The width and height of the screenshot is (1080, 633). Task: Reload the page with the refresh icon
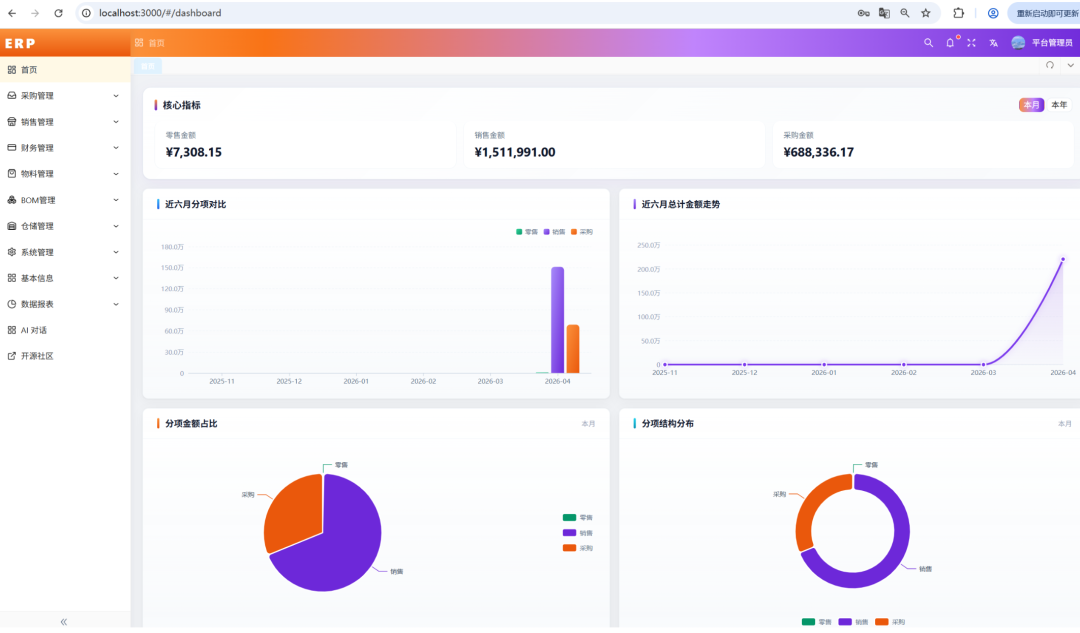(x=59, y=13)
